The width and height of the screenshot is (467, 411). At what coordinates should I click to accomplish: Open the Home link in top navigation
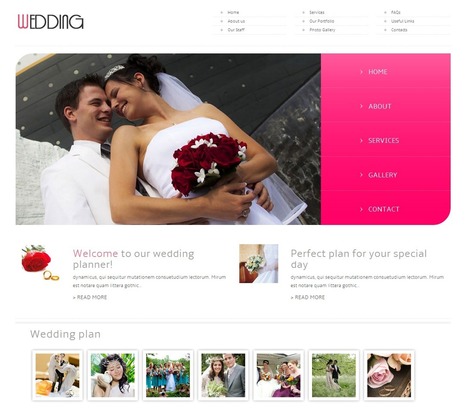(x=233, y=12)
